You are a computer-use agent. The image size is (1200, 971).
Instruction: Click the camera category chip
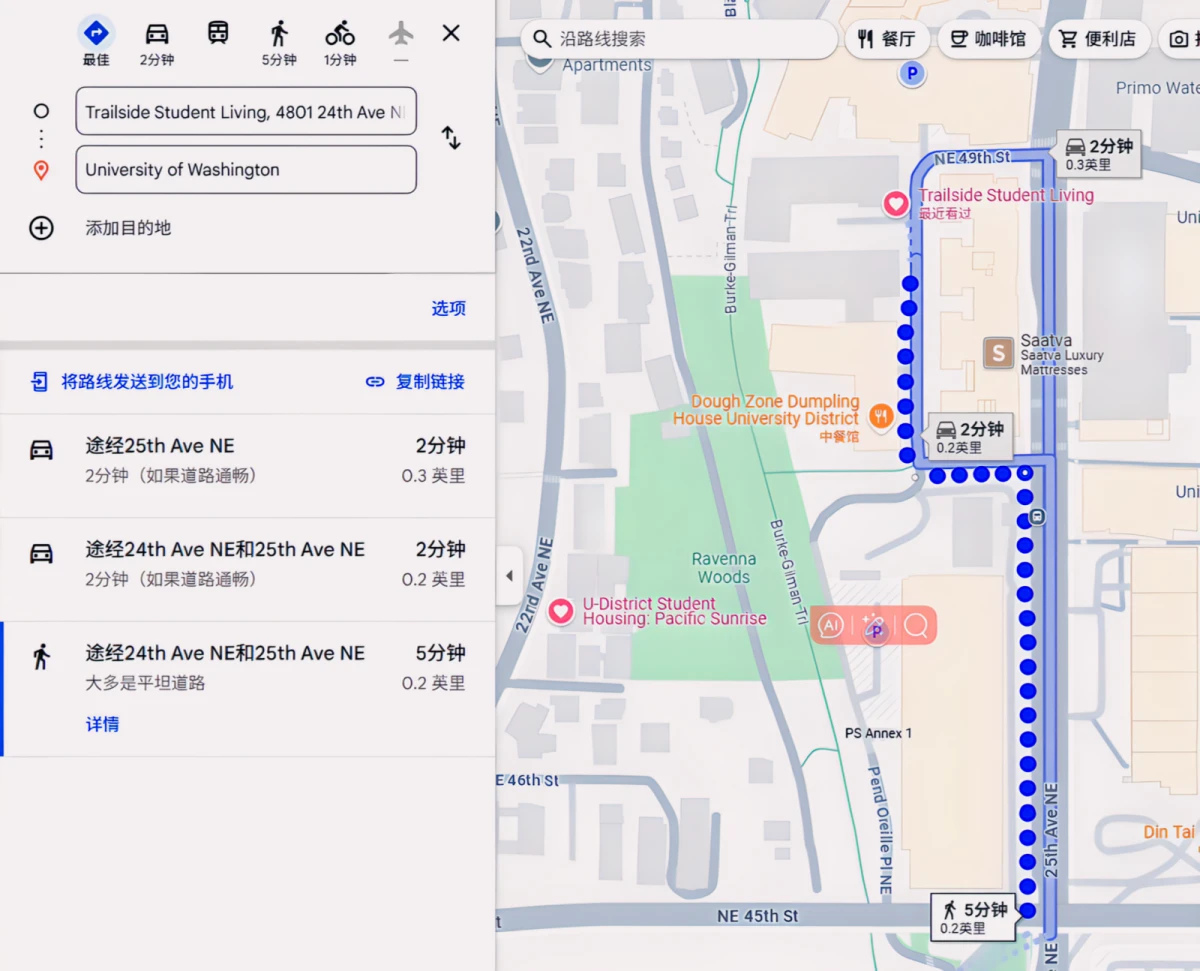pos(1179,39)
